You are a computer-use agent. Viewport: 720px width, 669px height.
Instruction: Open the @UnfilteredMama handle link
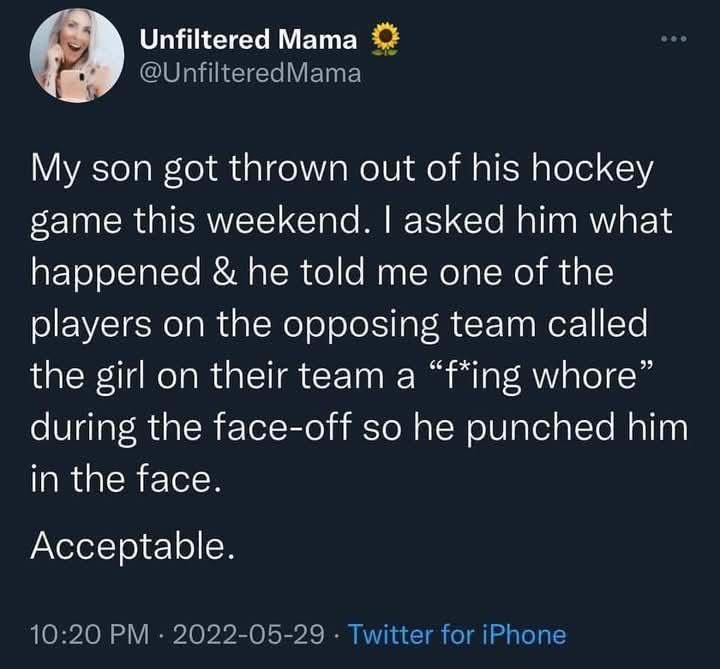249,72
